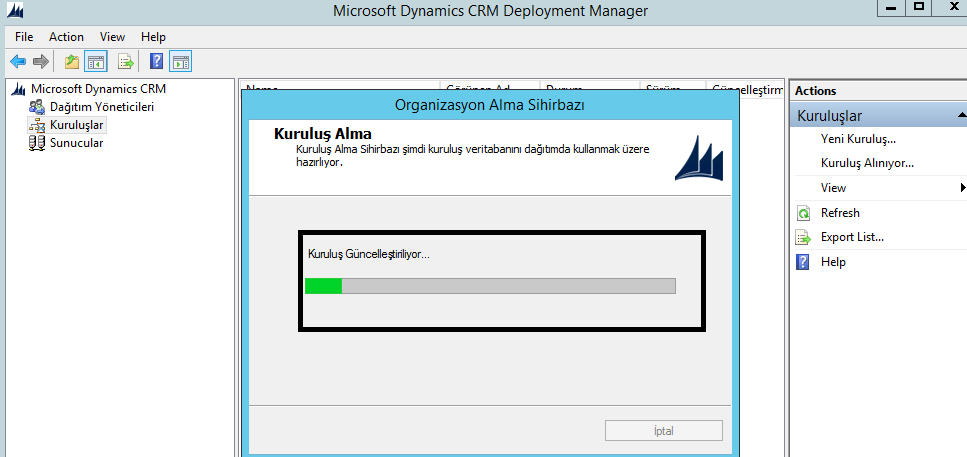Click the Back arrow toolbar icon
This screenshot has height=457, width=967.
(18, 61)
